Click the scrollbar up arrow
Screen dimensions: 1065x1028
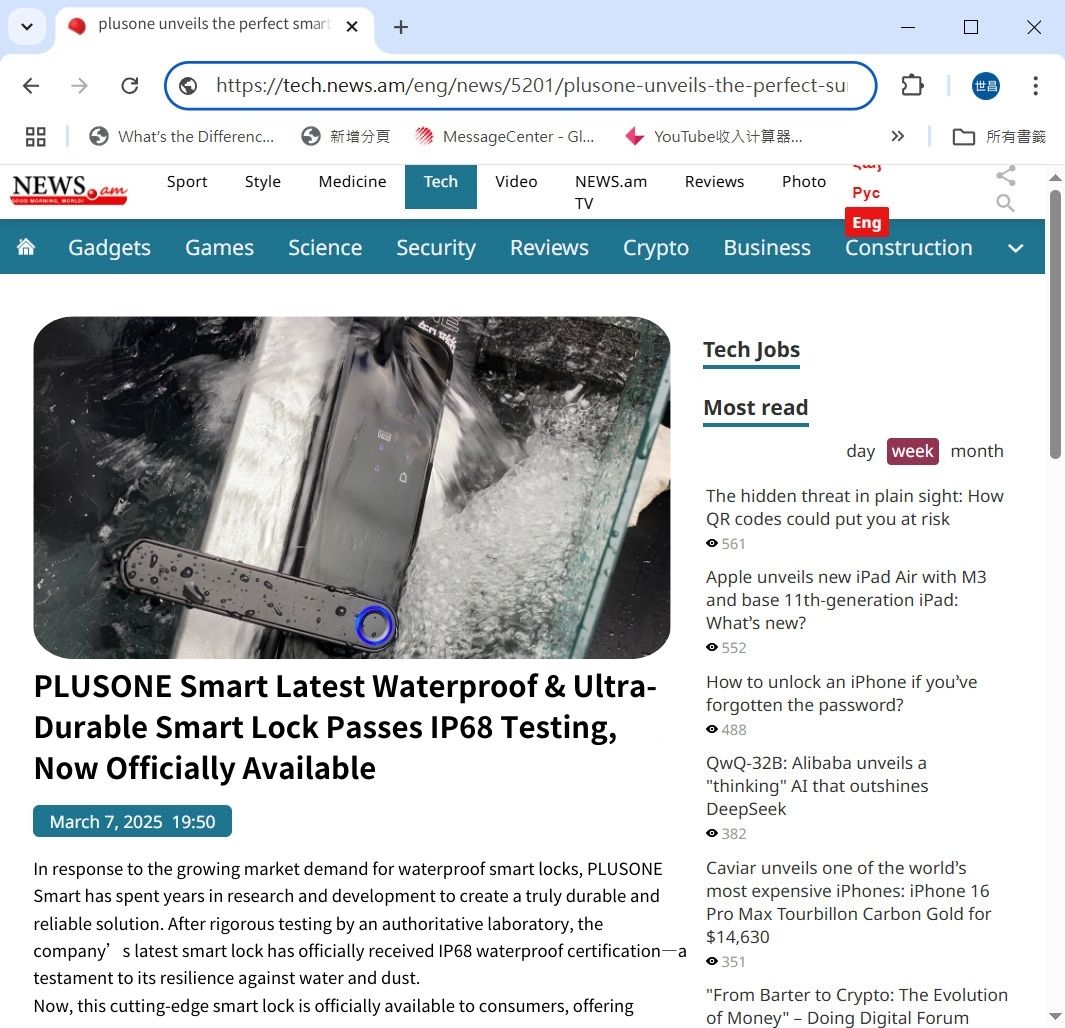pos(1055,177)
